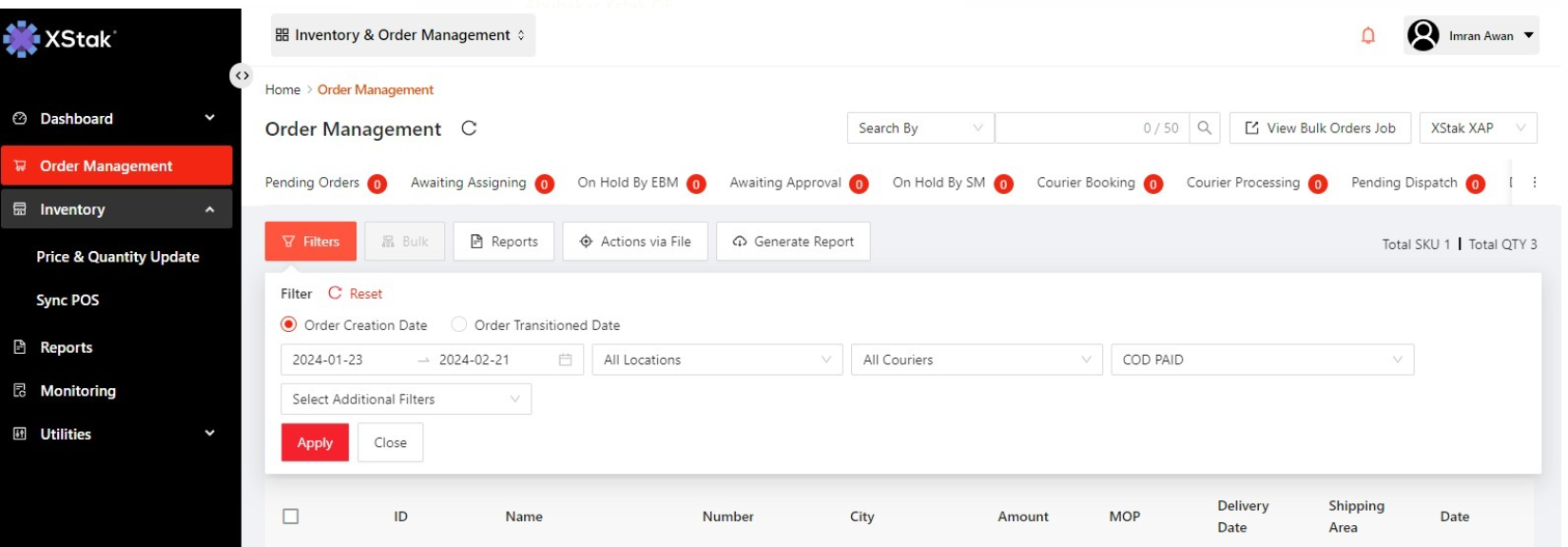Tick the select-all checkbox in table header
The height and width of the screenshot is (547, 1568).
[291, 517]
